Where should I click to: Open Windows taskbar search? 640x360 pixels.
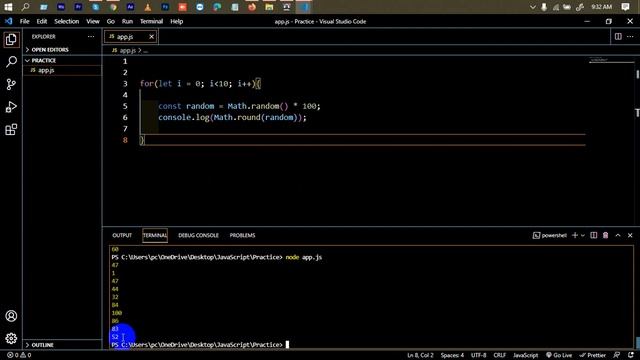[25, 7]
